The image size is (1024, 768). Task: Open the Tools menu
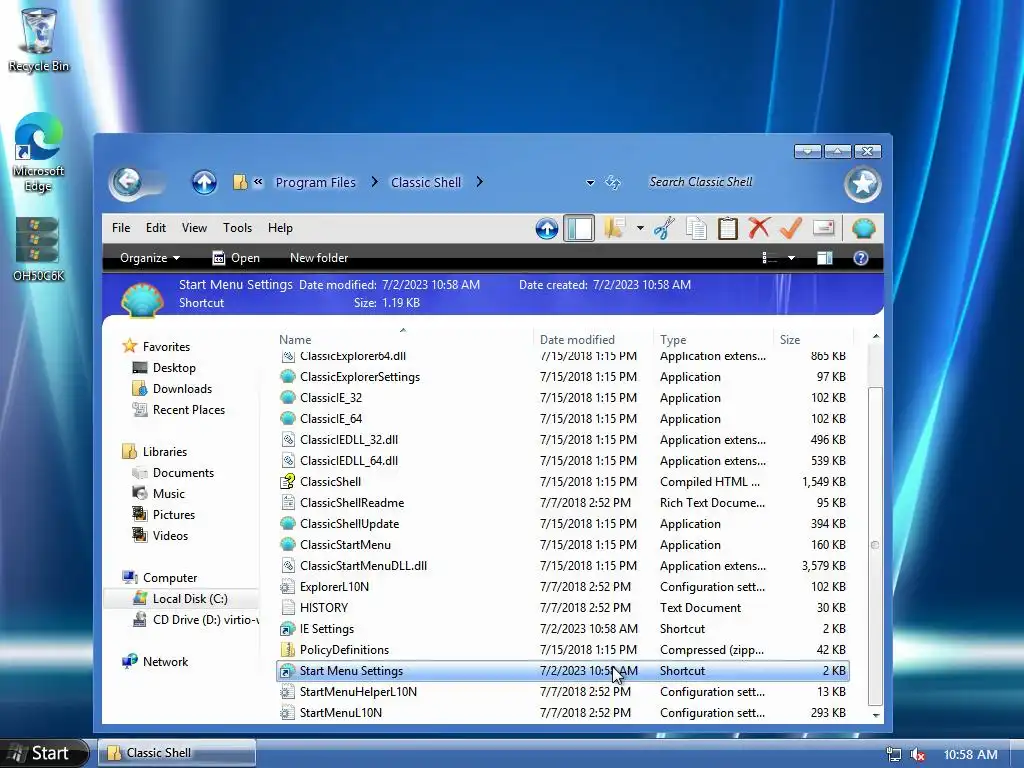point(237,228)
